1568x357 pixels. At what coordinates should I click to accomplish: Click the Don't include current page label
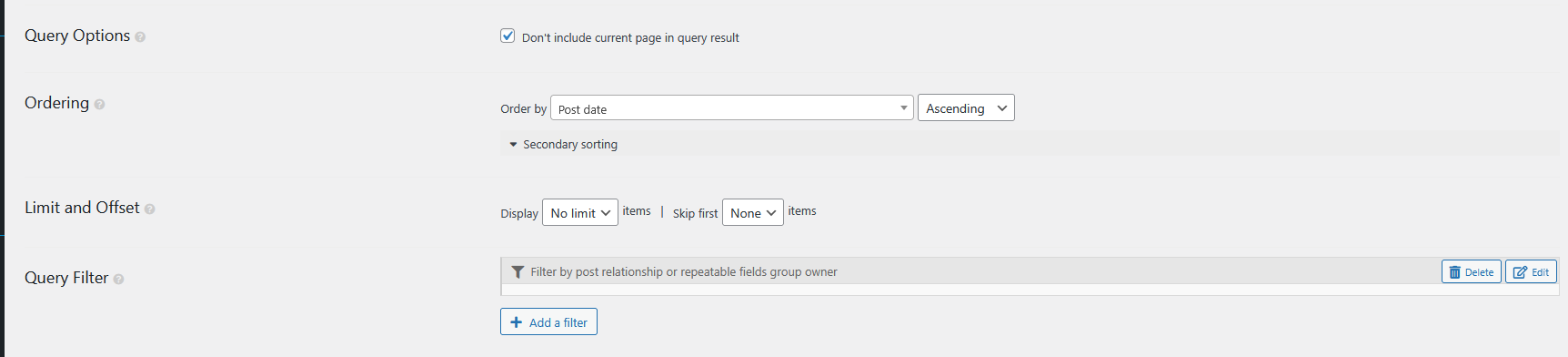tap(630, 37)
